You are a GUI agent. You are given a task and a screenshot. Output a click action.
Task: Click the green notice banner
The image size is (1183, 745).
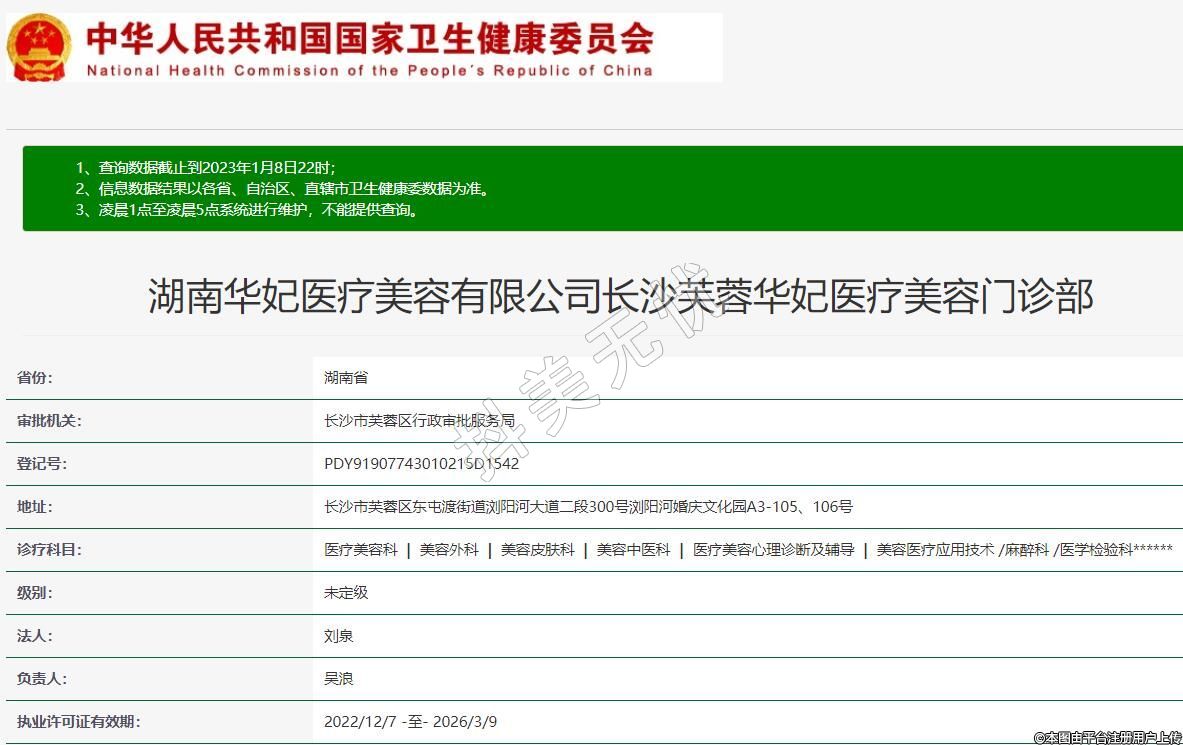click(602, 188)
